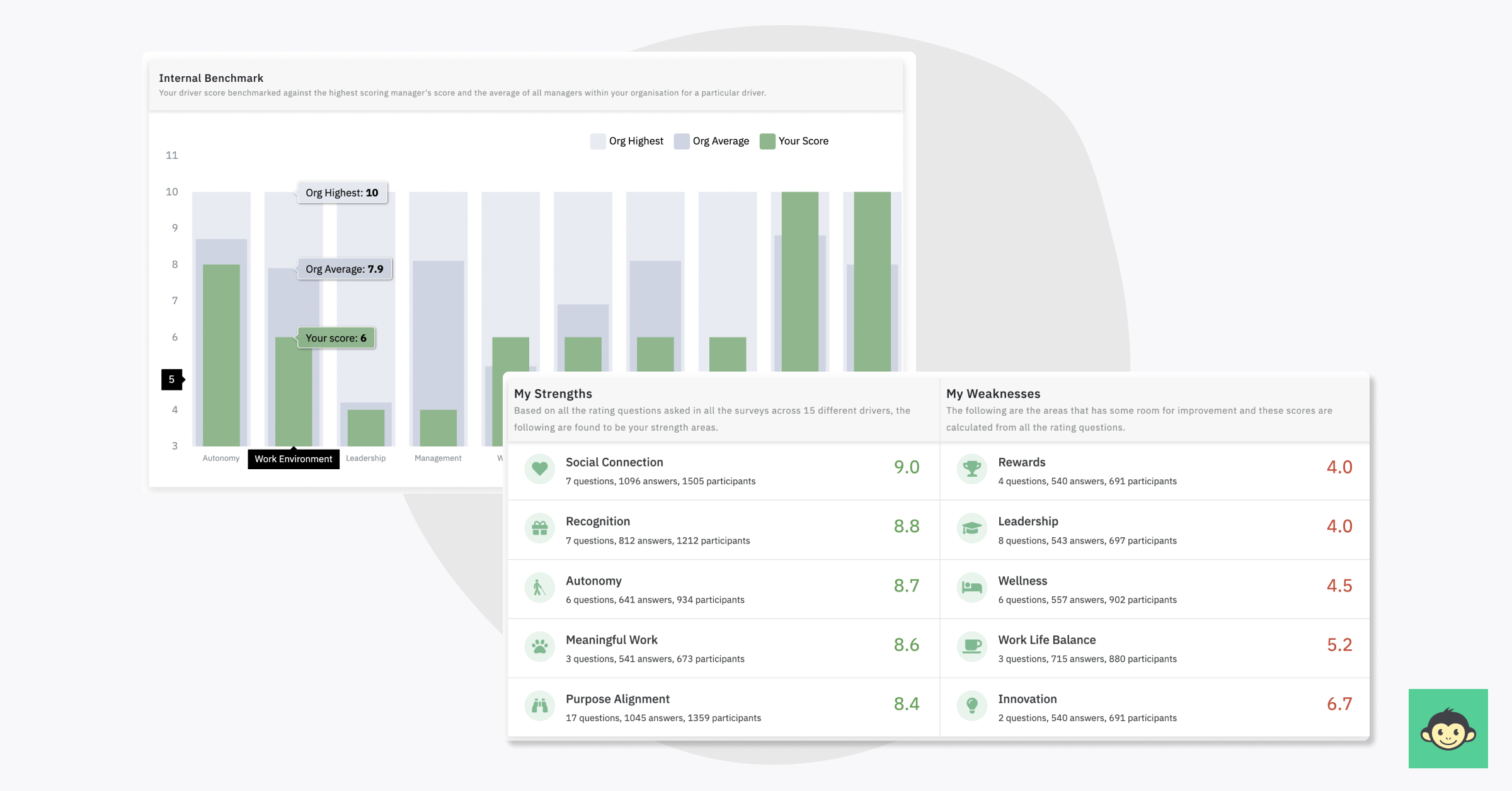Image resolution: width=1512 pixels, height=791 pixels.
Task: Click the Purpose Alignment binoculars icon
Action: 539,706
